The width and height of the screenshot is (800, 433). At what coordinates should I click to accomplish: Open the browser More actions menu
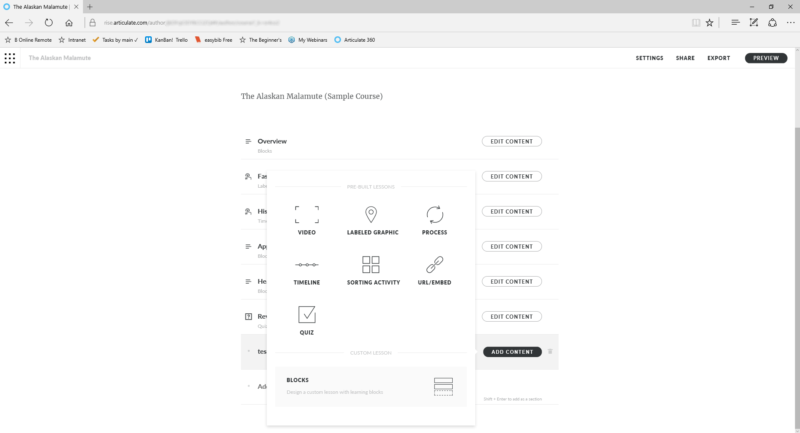[x=790, y=22]
